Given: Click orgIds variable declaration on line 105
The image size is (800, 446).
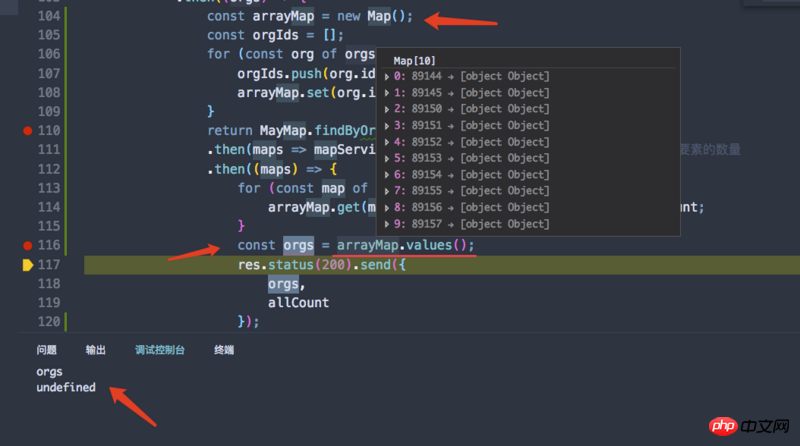Looking at the screenshot, I should pos(276,35).
